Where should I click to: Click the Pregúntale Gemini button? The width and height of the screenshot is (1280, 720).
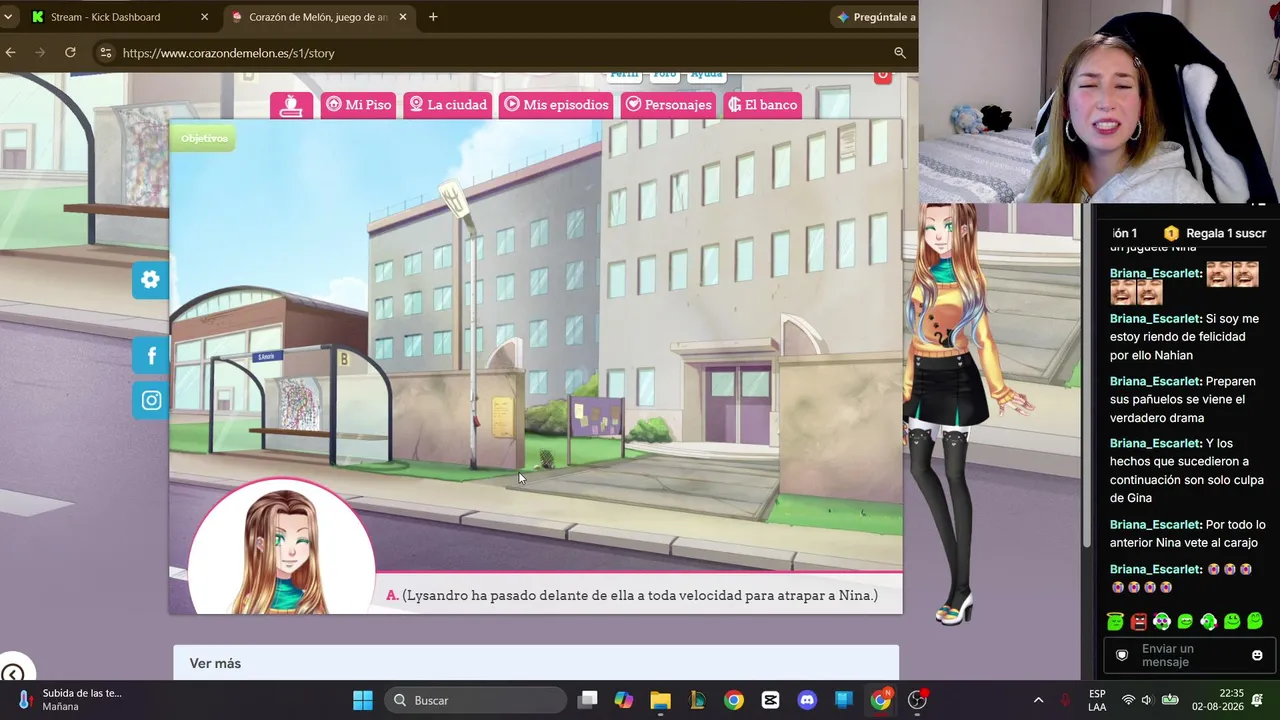pos(876,17)
